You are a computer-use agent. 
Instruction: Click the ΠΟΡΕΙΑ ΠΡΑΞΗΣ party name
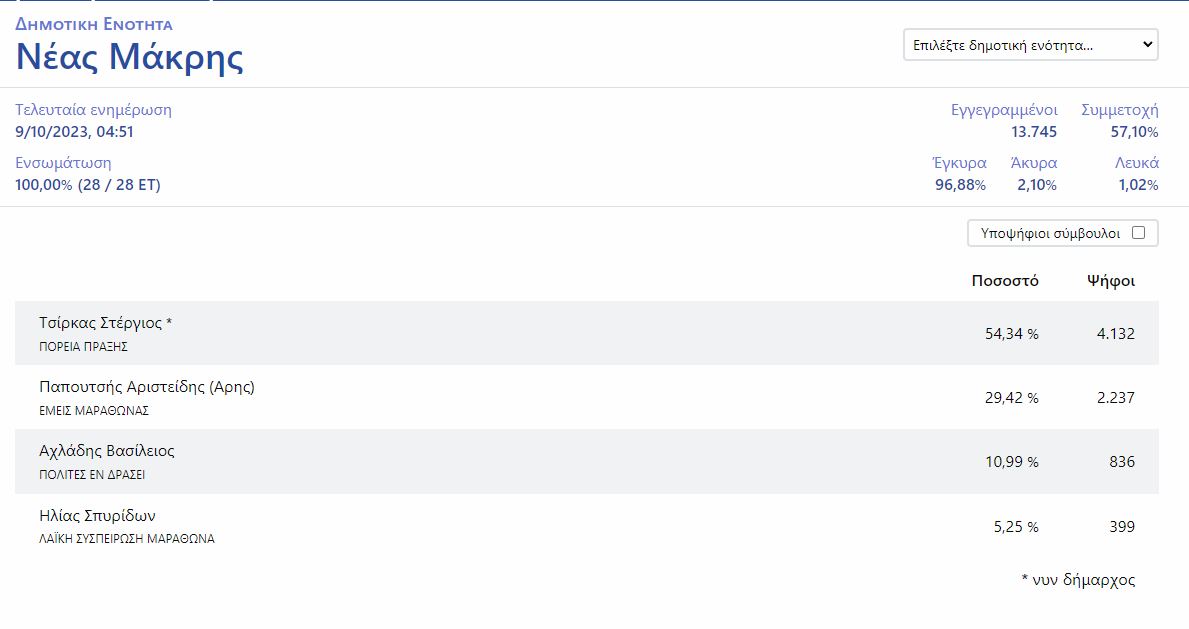point(83,347)
